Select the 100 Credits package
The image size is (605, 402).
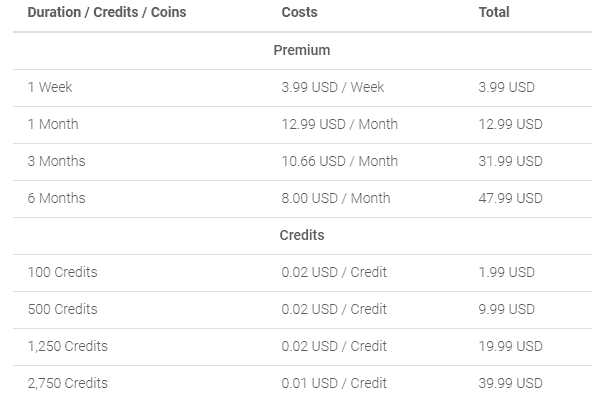302,273
